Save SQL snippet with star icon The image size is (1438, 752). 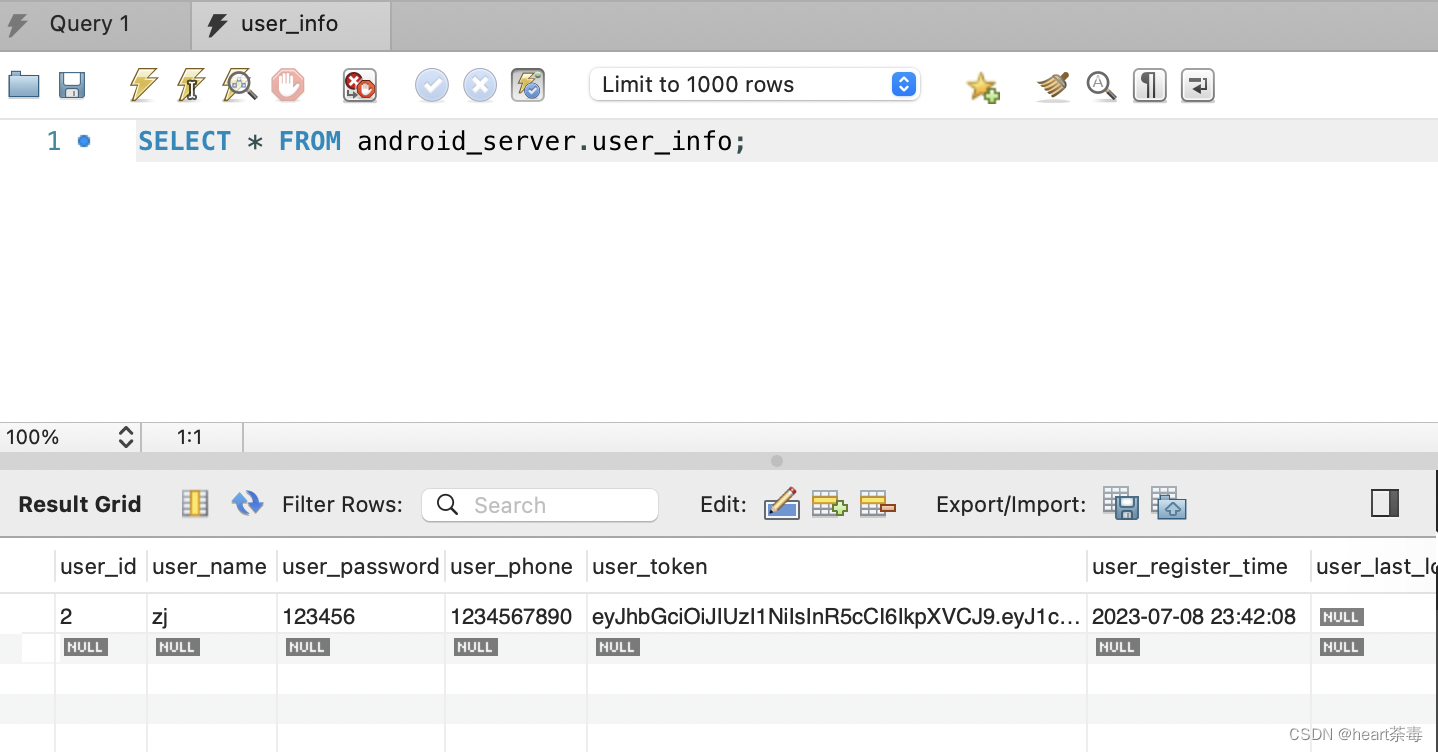coord(983,85)
